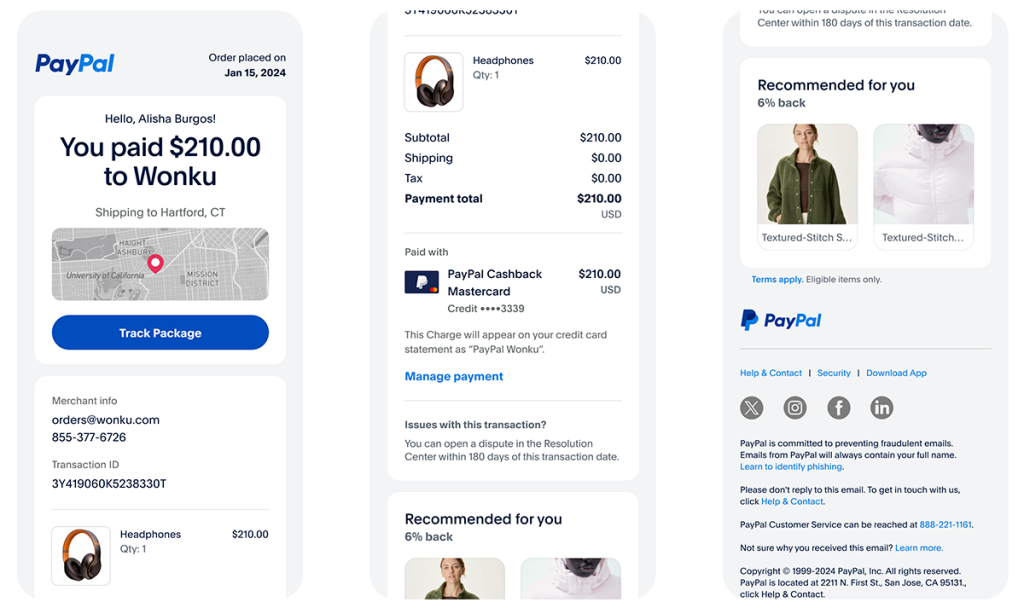
Task: Open the Learn more link about this email
Action: click(x=918, y=548)
